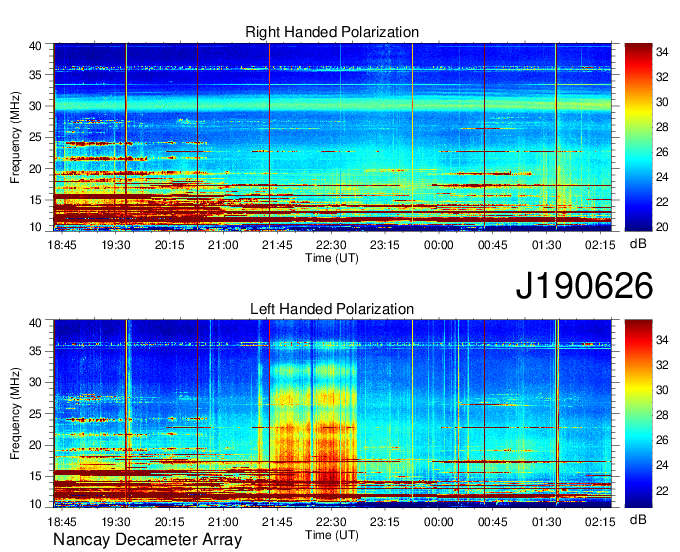The height and width of the screenshot is (552, 680).
Task: Click the bottom plot's color scale bar
Action: [638, 414]
